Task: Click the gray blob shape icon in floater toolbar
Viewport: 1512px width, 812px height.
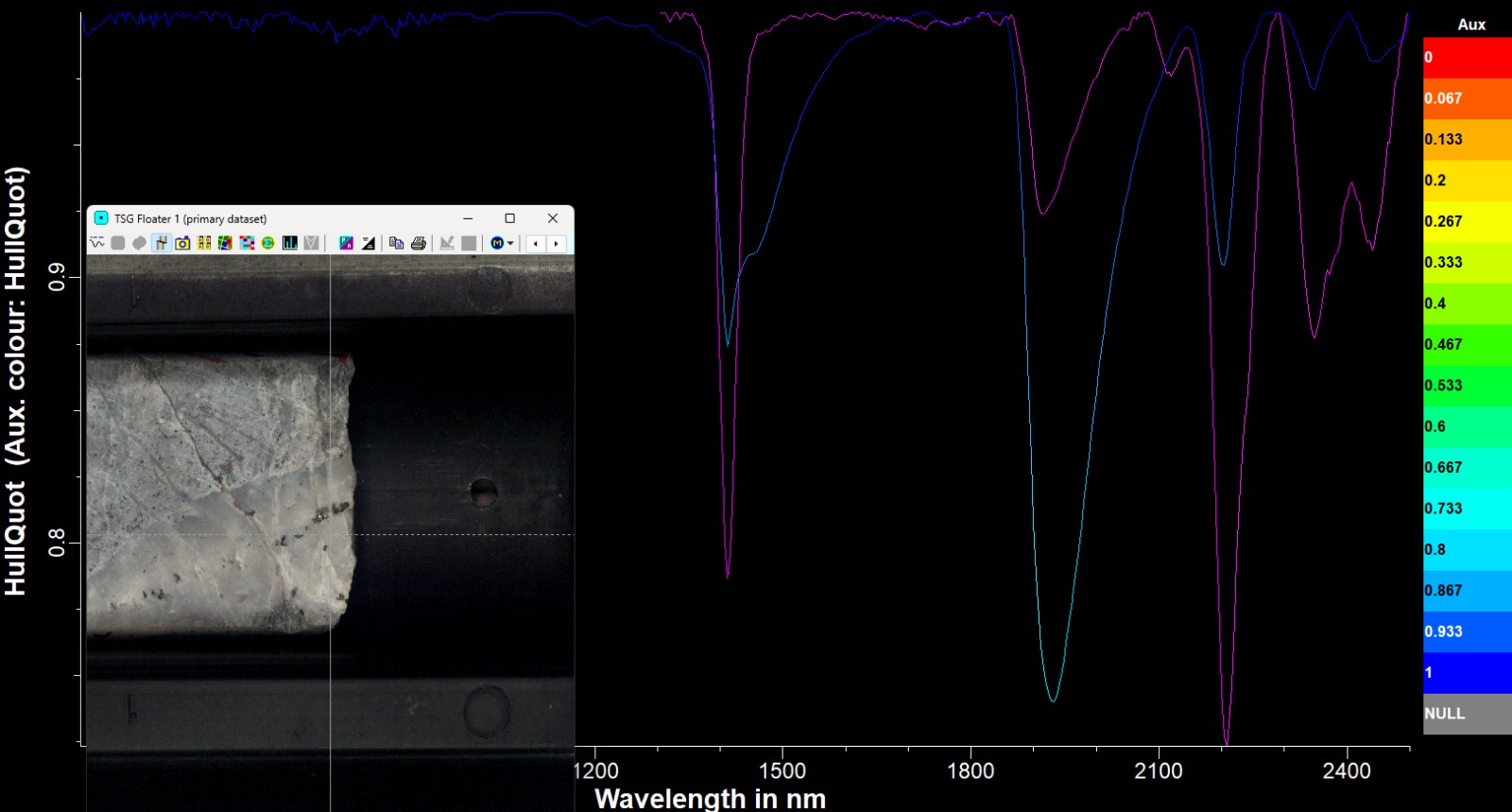Action: click(139, 243)
